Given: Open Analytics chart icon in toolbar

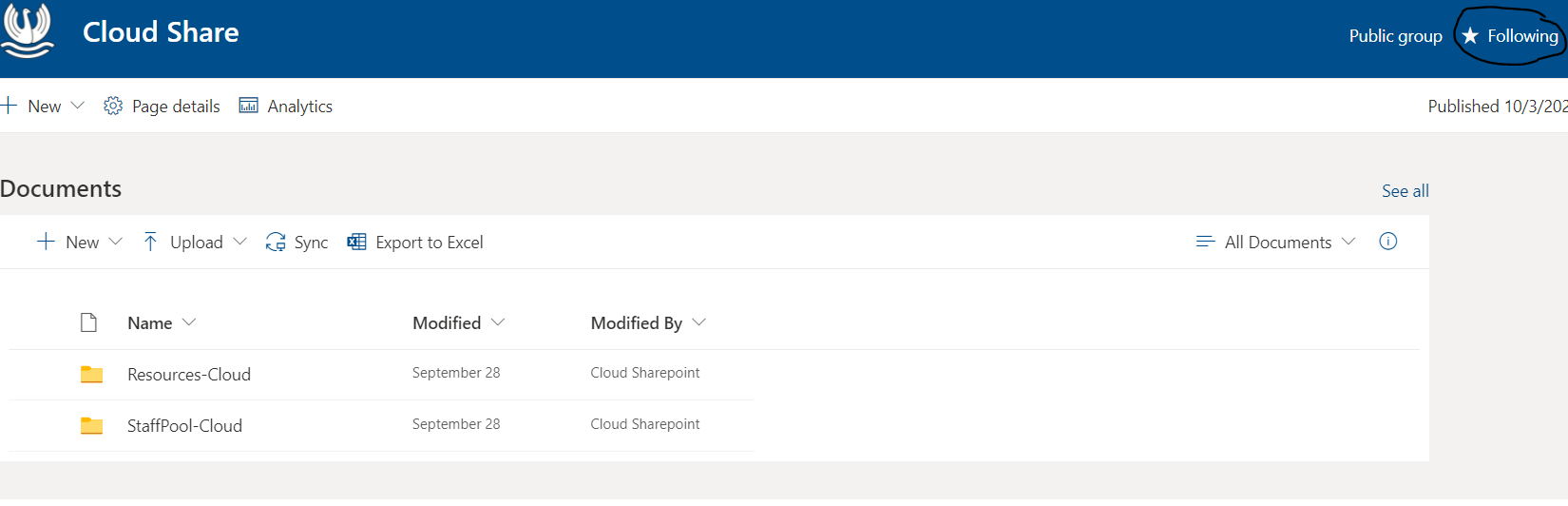Looking at the screenshot, I should point(248,106).
